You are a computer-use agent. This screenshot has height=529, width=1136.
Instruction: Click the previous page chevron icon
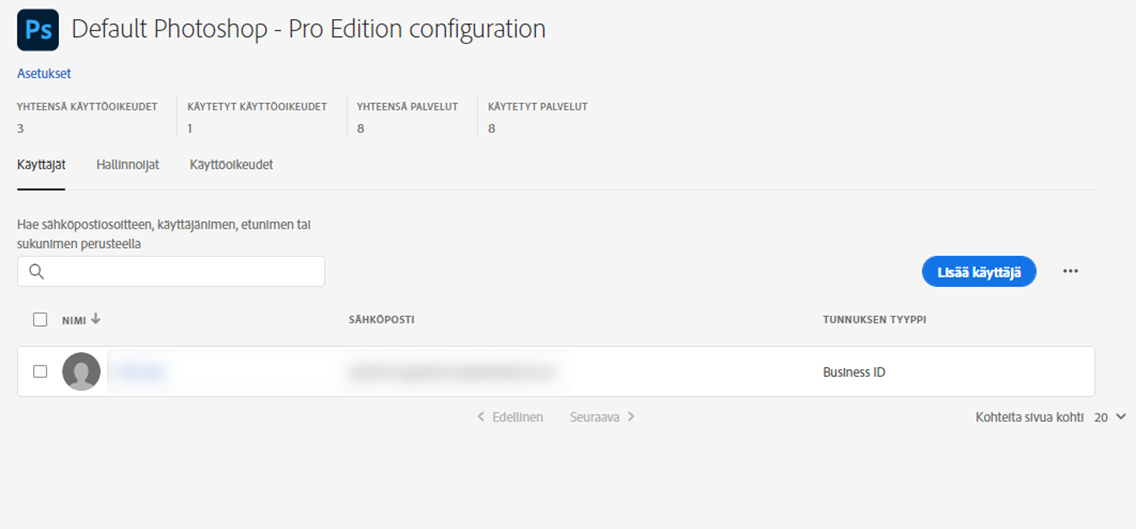[481, 417]
